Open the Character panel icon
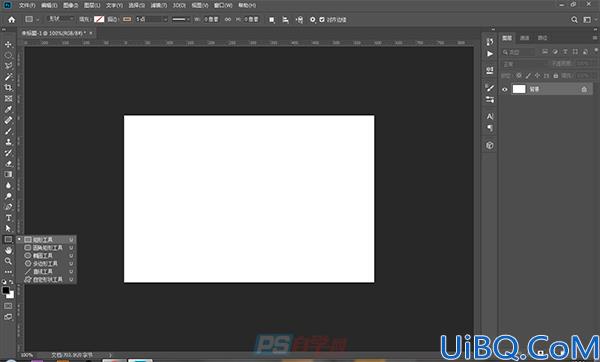The image size is (600, 362). 490,116
